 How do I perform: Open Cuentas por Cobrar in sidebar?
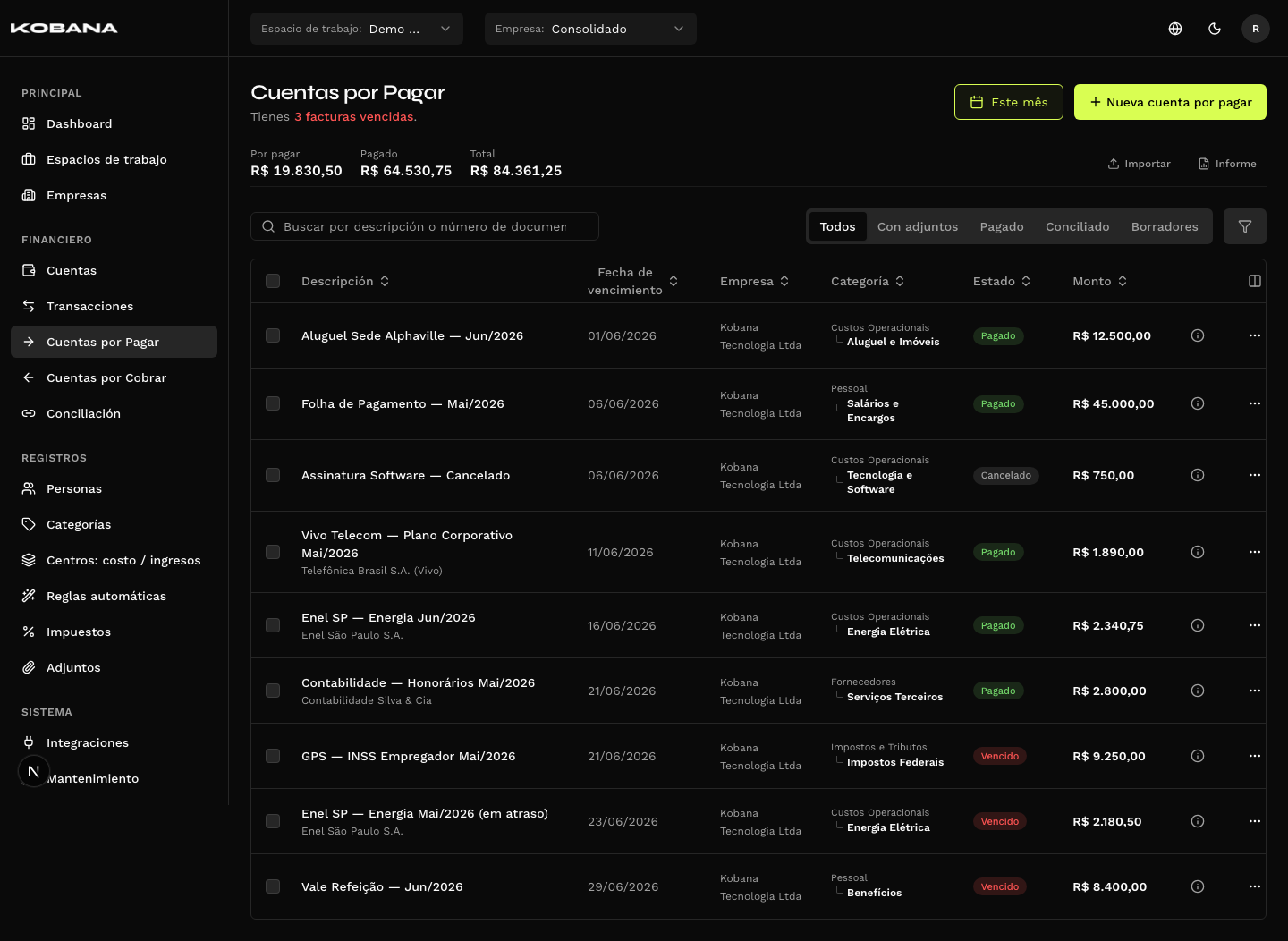pyautogui.click(x=114, y=377)
